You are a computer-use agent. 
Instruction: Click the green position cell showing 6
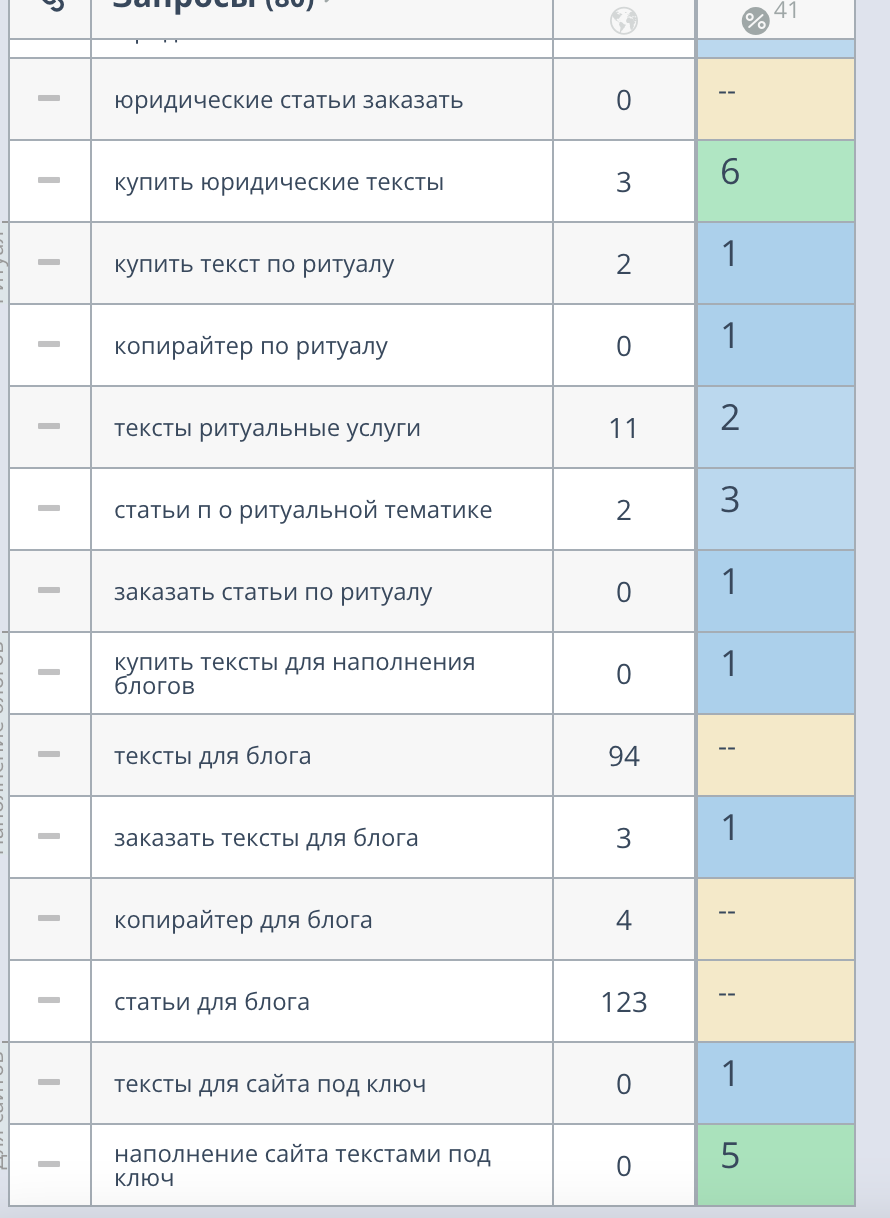pyautogui.click(x=776, y=181)
